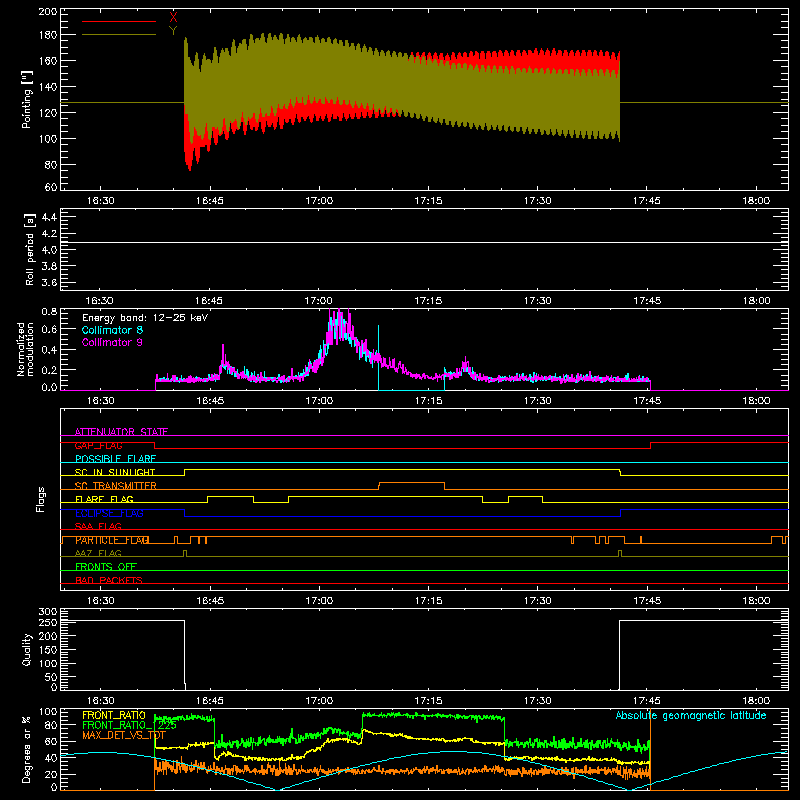Click the 3.6 tick on Roll period axis
The width and height of the screenshot is (800, 800).
[49, 283]
